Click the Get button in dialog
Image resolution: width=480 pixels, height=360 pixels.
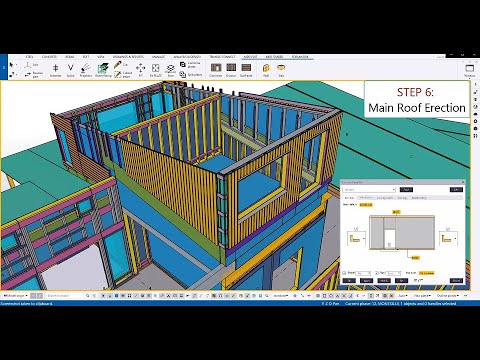pyautogui.click(x=401, y=281)
